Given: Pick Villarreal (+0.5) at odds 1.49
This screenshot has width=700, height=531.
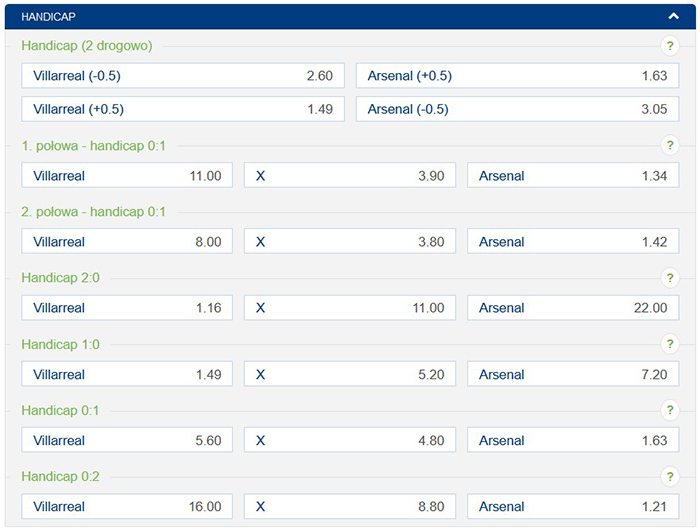Looking at the screenshot, I should click(182, 109).
